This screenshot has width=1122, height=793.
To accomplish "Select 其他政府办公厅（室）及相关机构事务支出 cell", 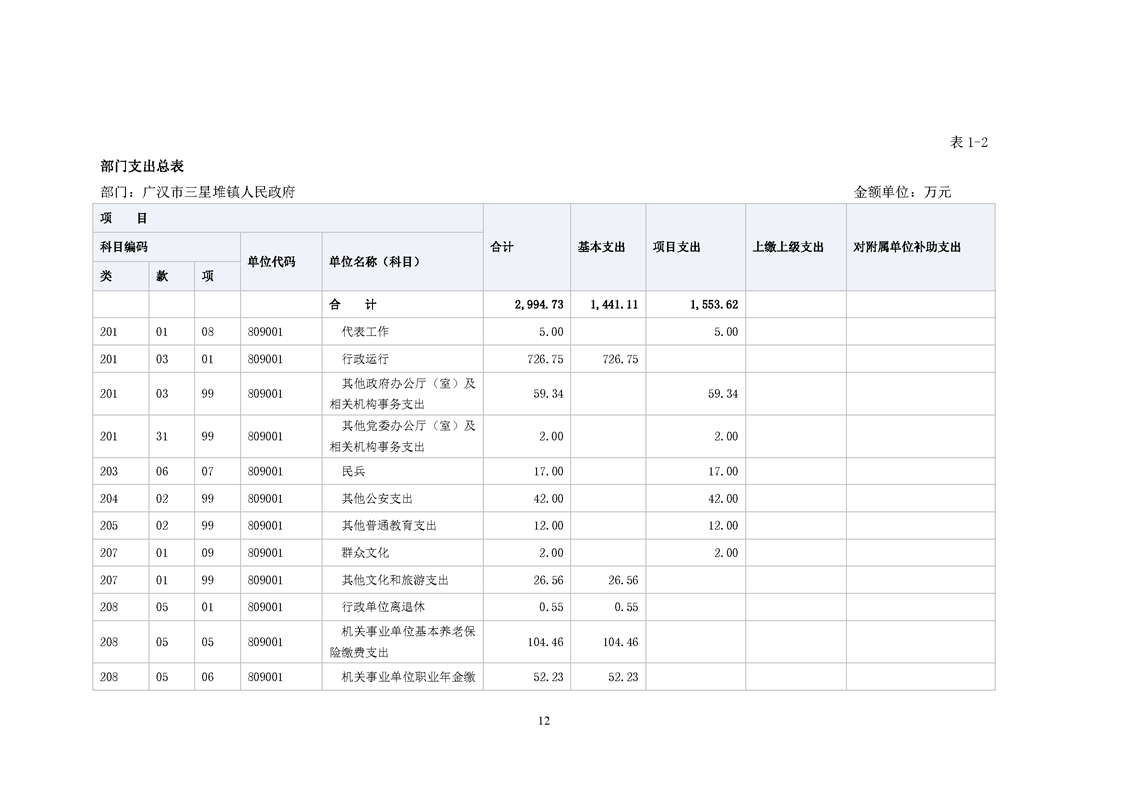I will (402, 394).
